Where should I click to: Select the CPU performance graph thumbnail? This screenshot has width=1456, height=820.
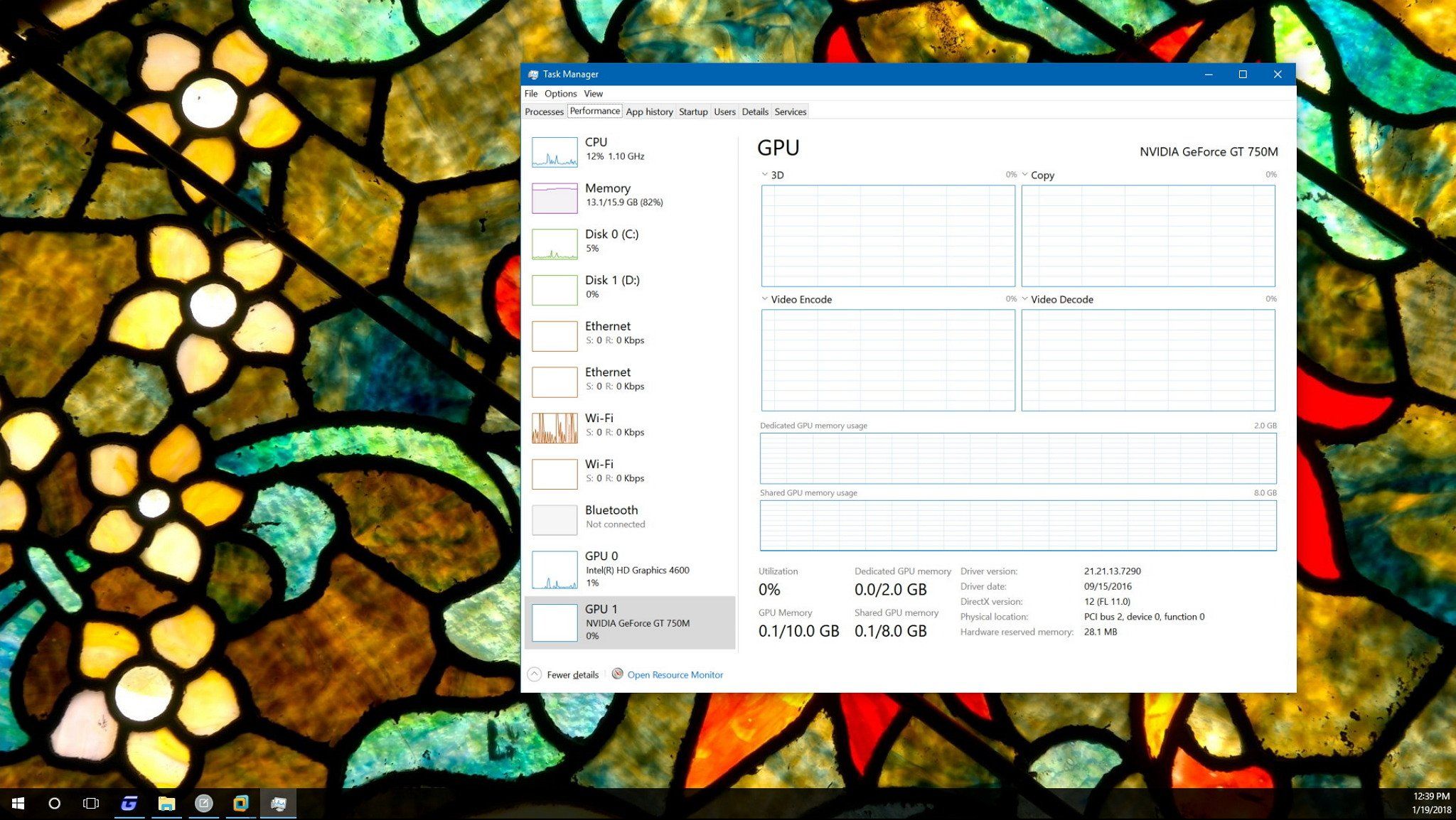pos(555,152)
